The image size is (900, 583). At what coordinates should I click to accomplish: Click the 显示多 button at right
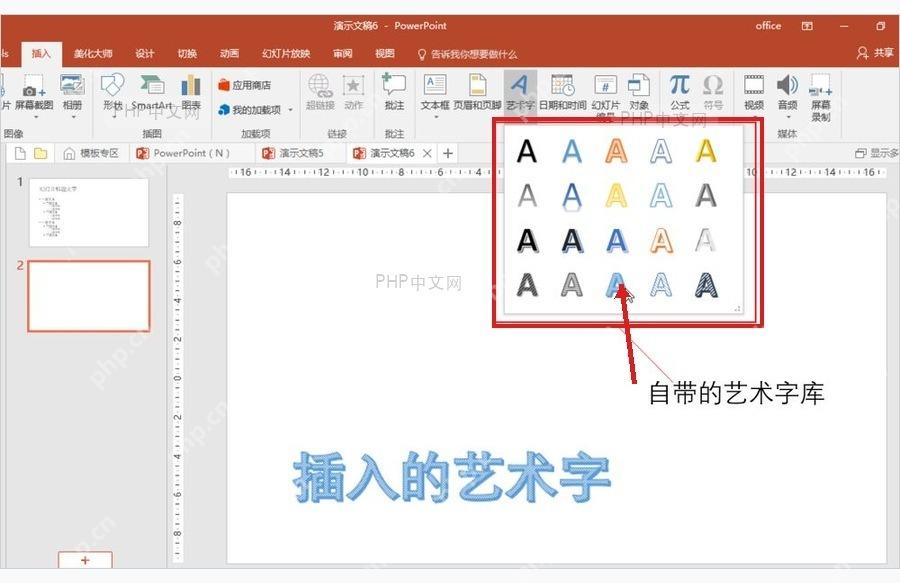(x=876, y=153)
